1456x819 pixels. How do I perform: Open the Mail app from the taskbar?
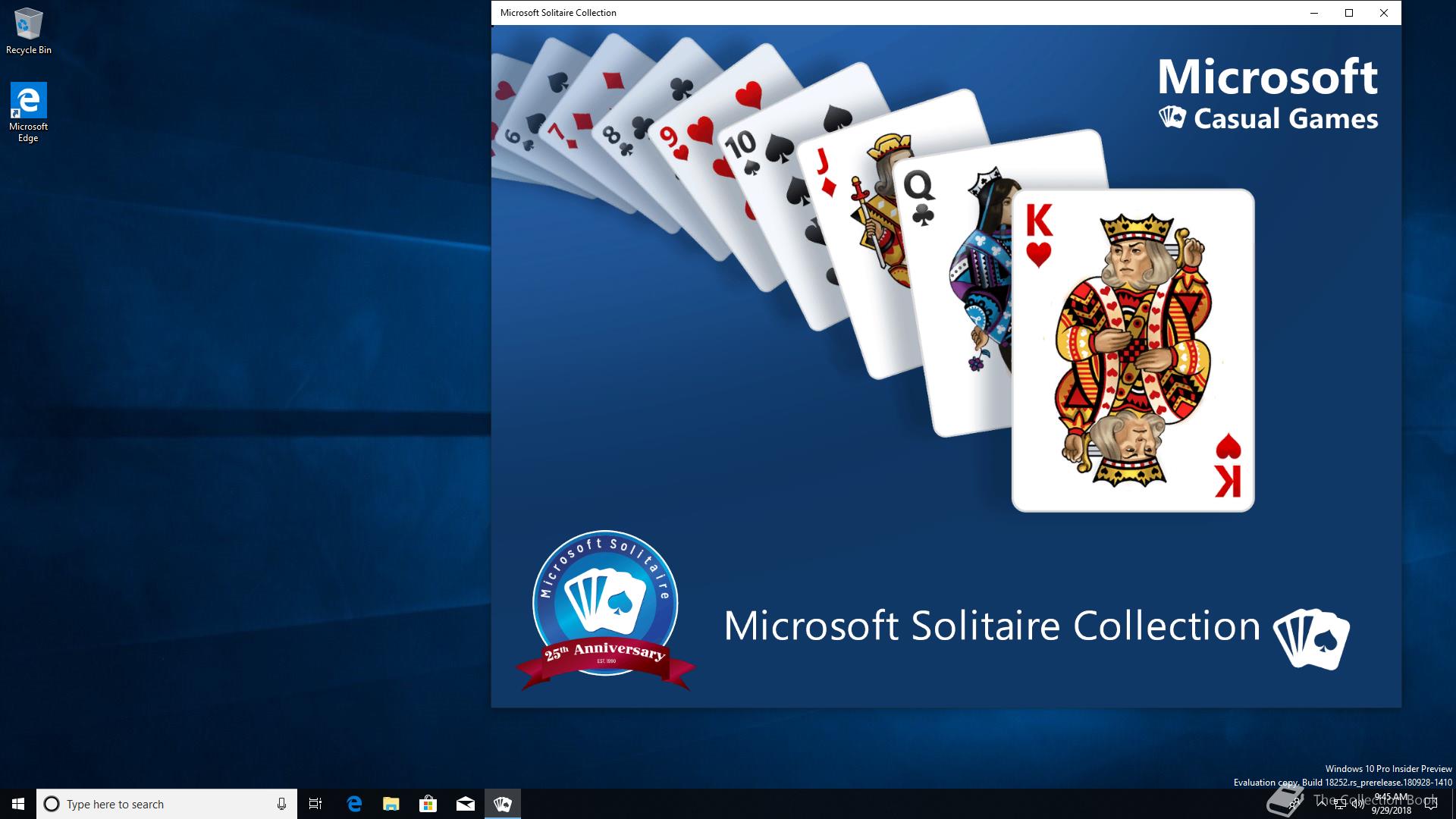pyautogui.click(x=465, y=804)
